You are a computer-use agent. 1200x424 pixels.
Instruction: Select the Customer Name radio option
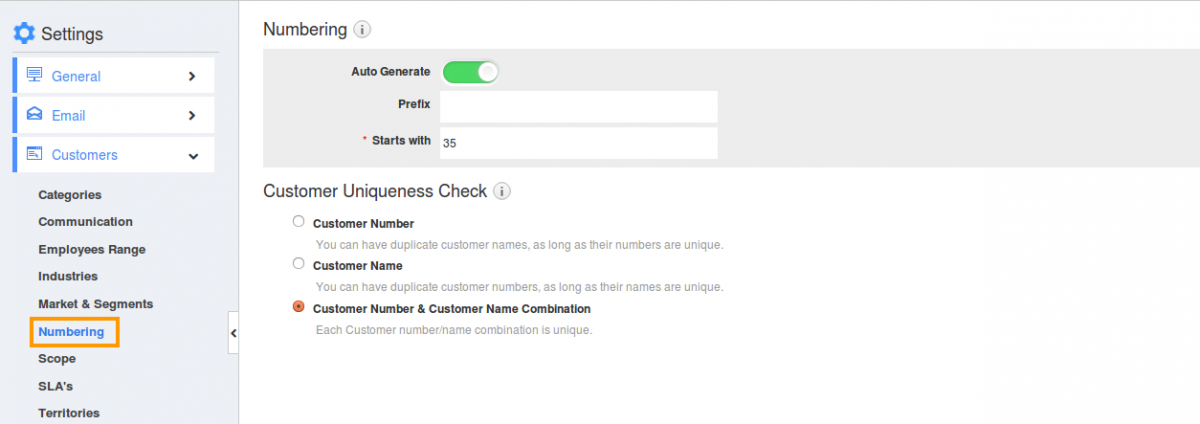[298, 264]
